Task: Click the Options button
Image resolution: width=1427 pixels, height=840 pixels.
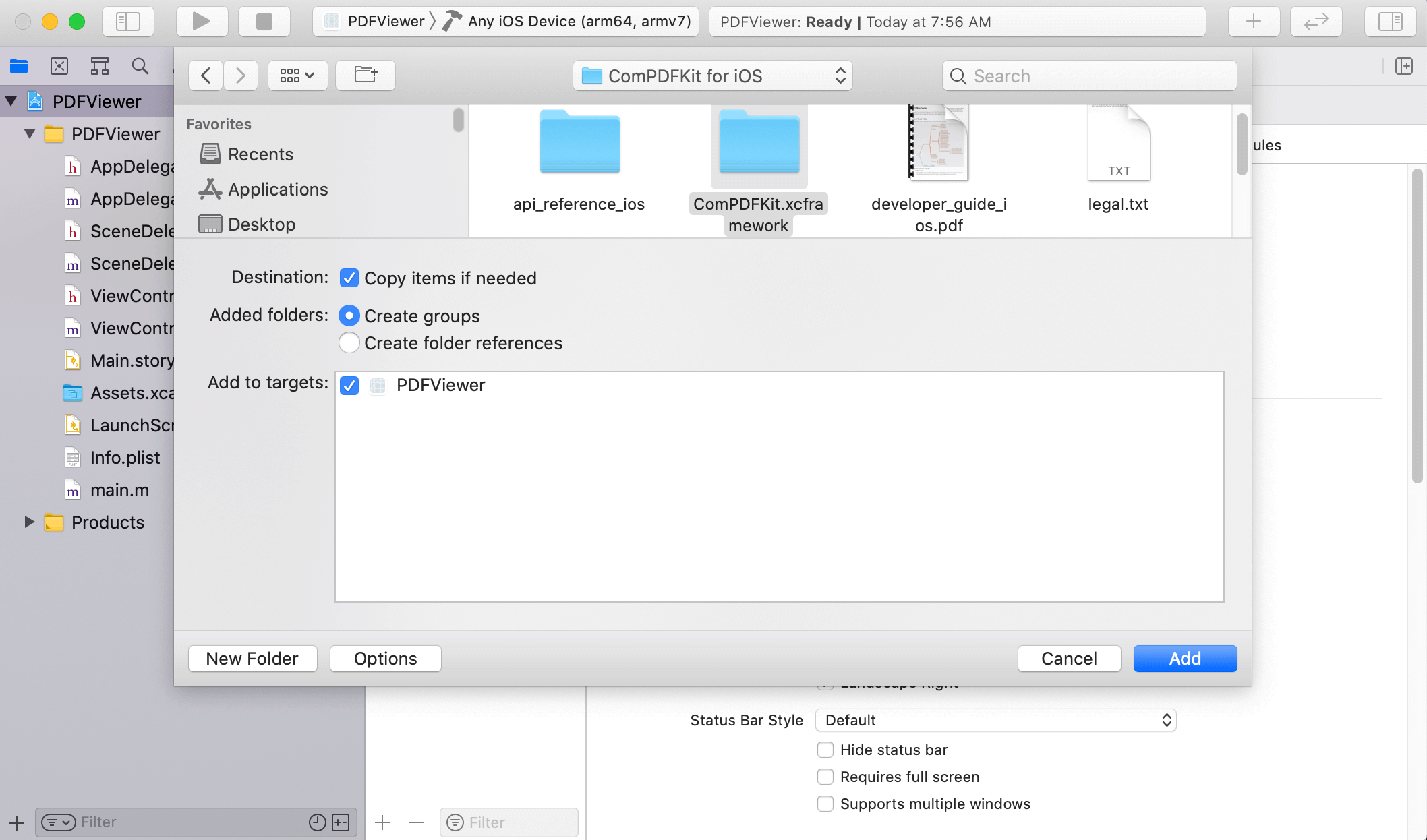Action: (x=385, y=659)
